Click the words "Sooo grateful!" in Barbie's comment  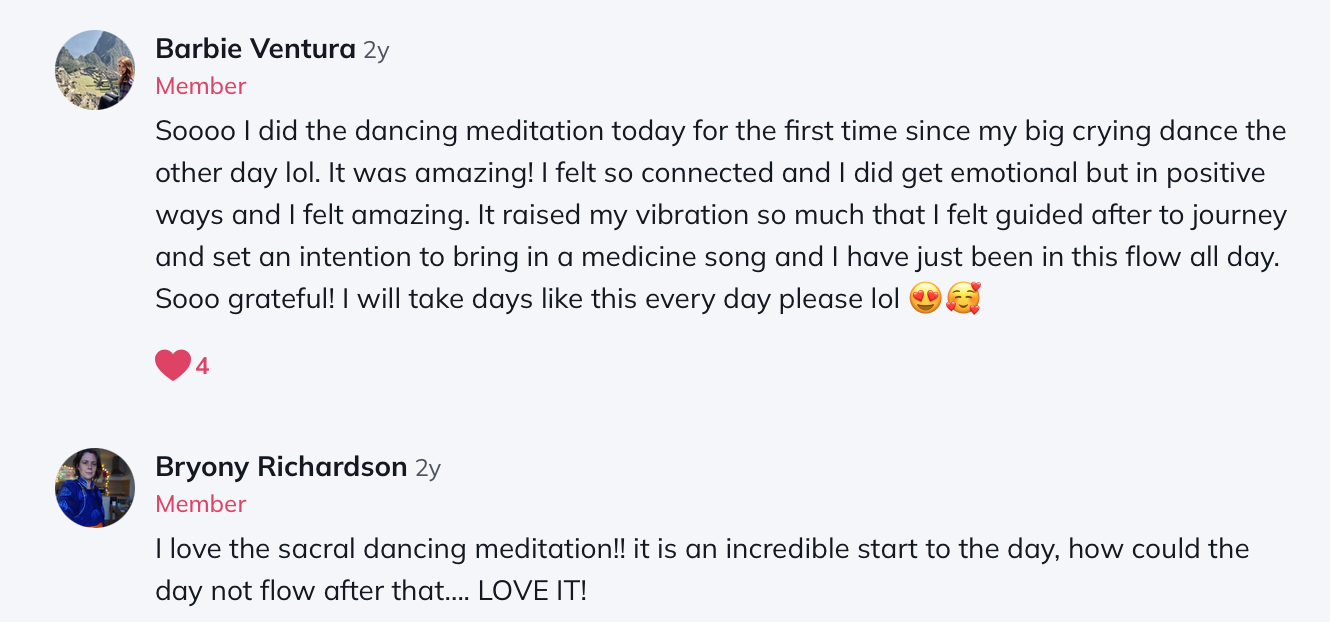point(244,300)
